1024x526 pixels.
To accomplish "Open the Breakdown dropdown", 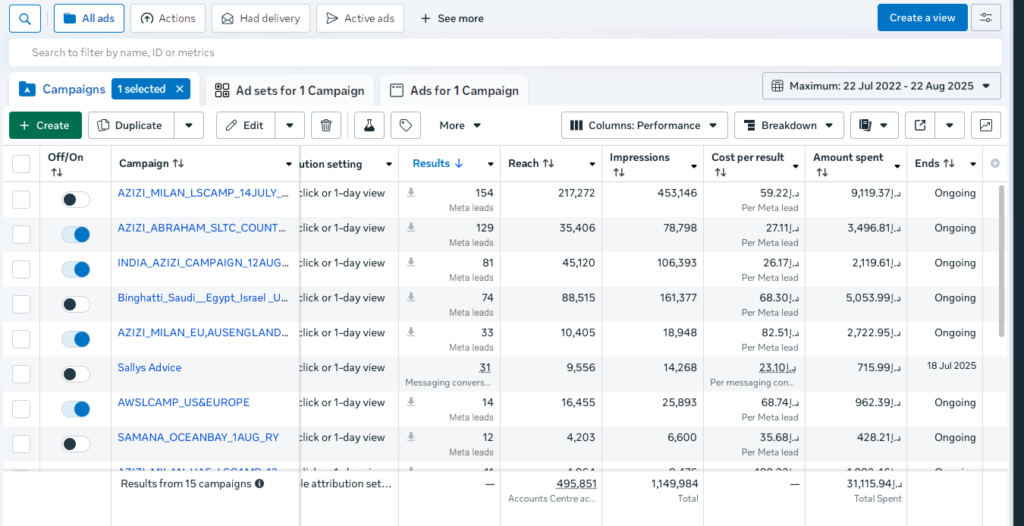I will pos(788,125).
